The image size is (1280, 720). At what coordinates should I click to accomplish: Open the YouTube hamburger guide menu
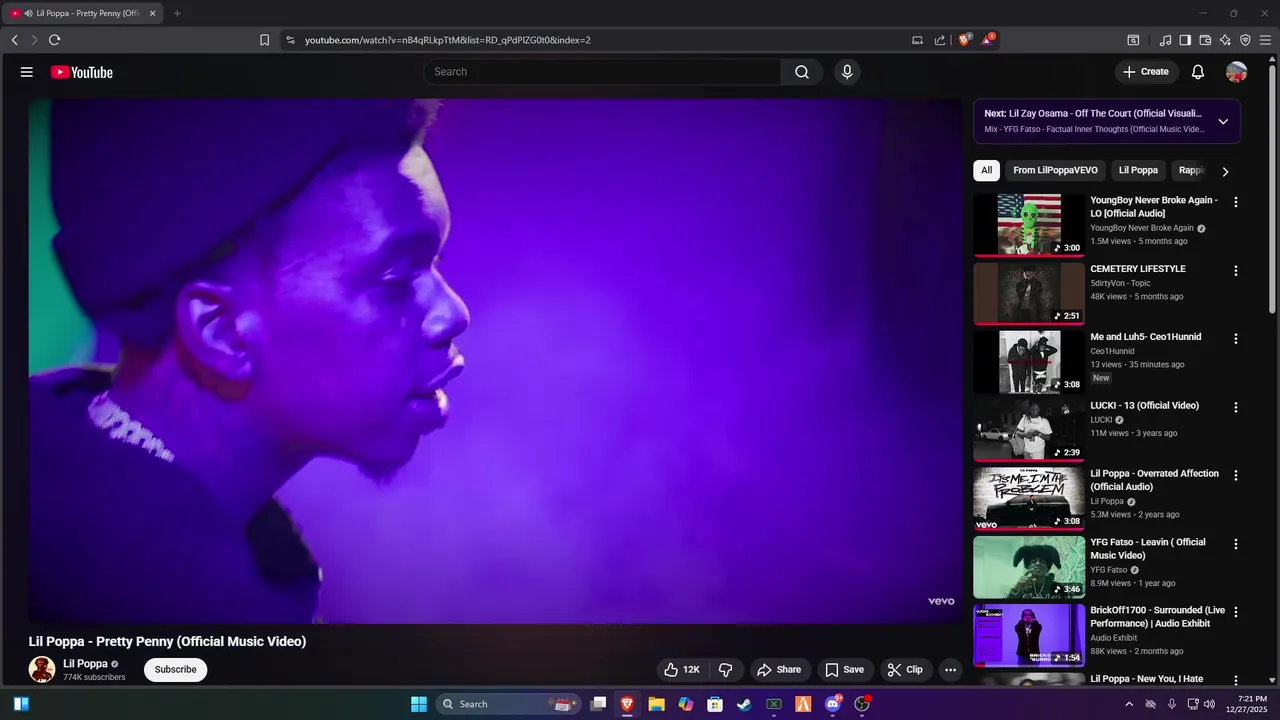(27, 72)
